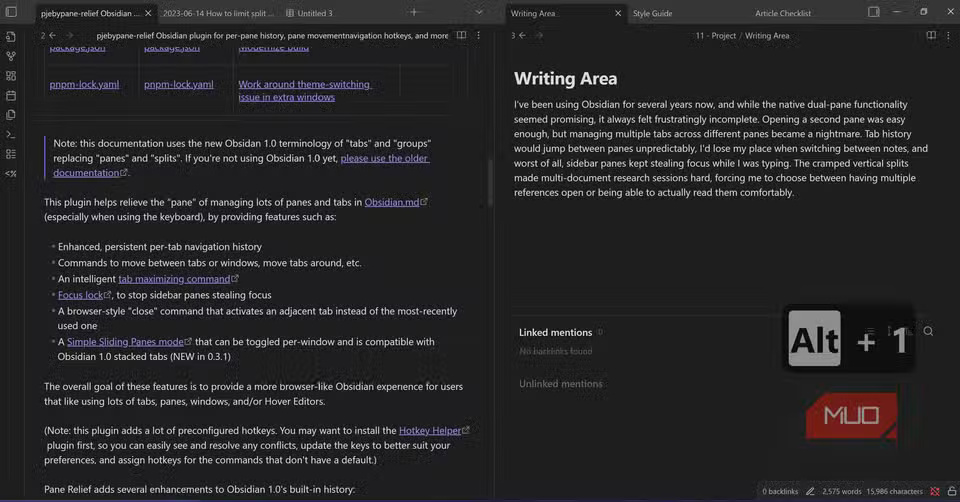Close the Writing Area tab
This screenshot has height=502, width=960.
pyautogui.click(x=617, y=14)
